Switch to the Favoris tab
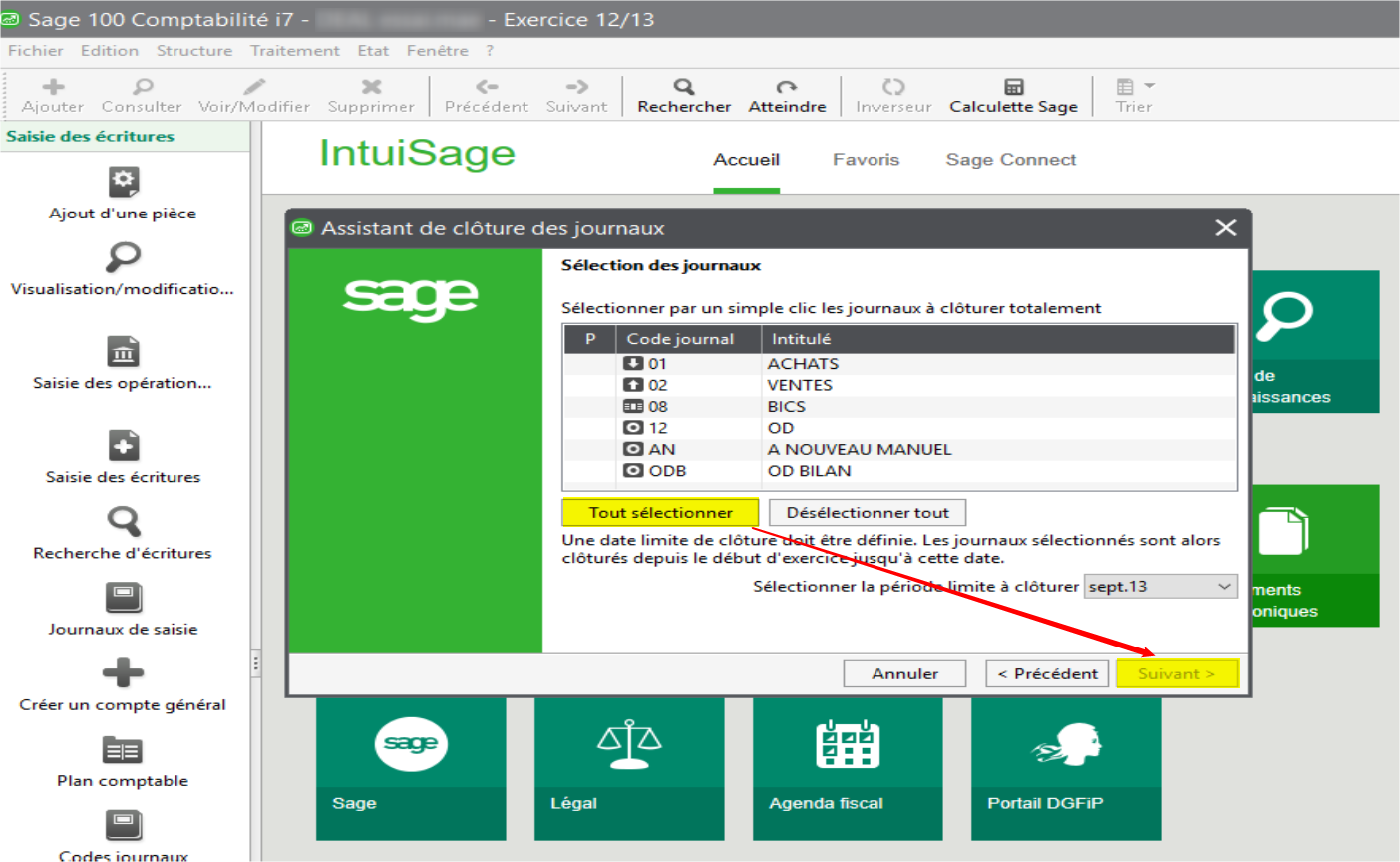The image size is (1400, 862). point(866,160)
